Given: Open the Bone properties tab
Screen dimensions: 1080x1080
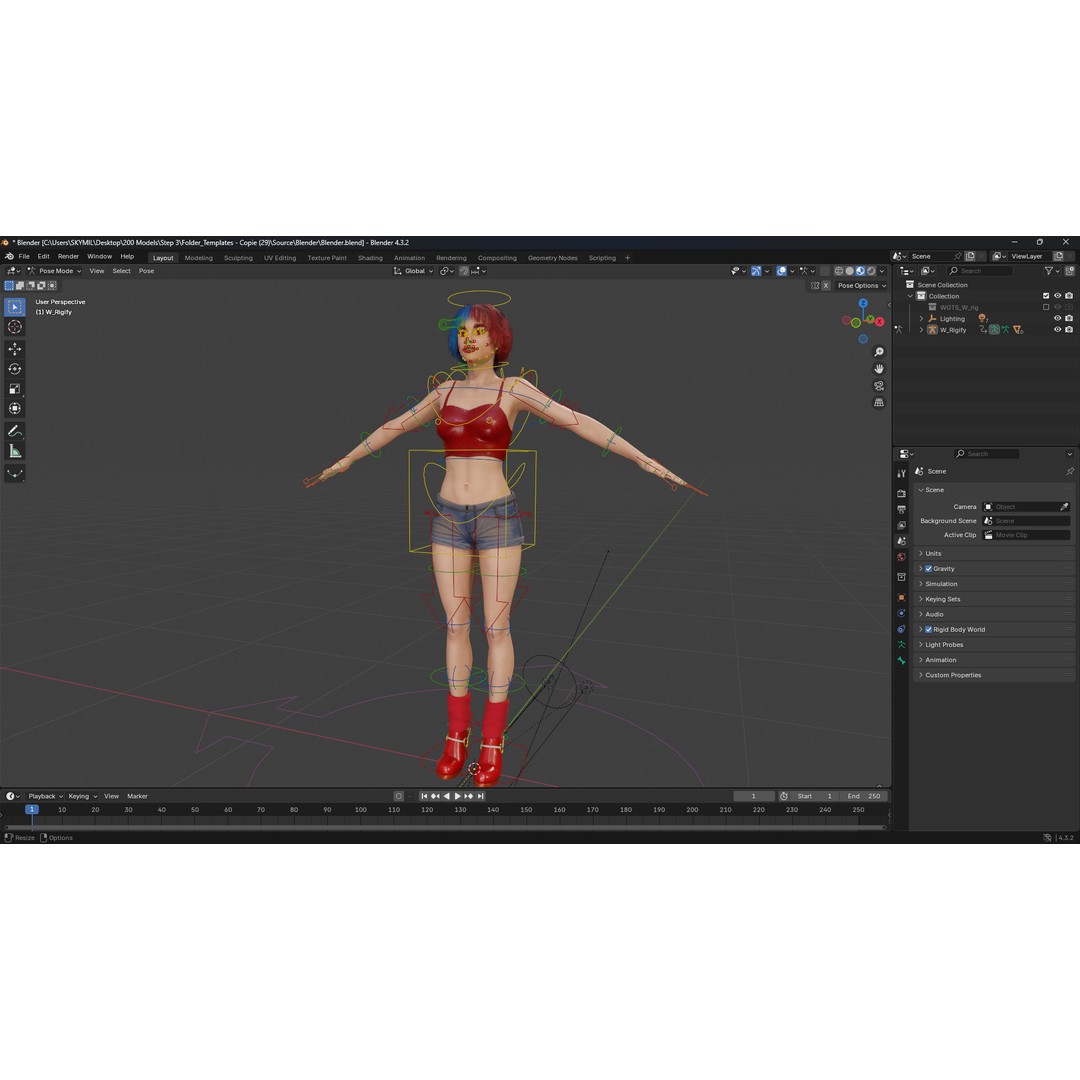Looking at the screenshot, I should tap(902, 661).
